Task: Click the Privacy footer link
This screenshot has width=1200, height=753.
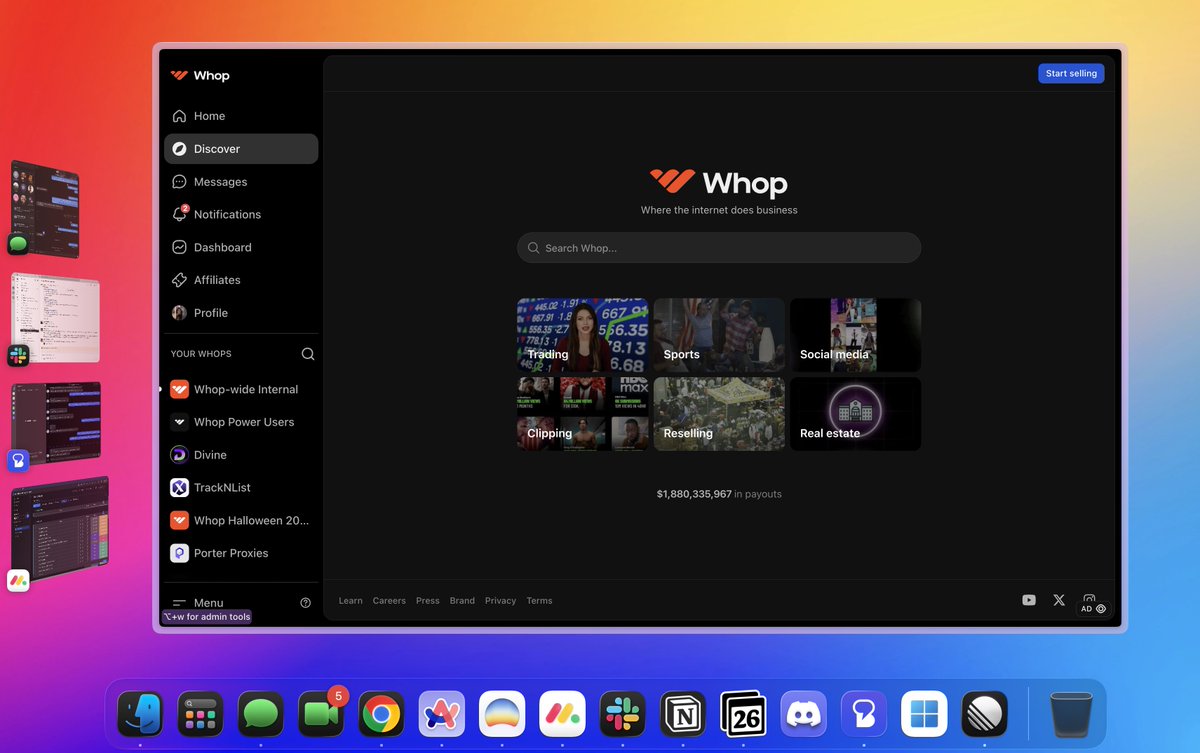Action: (x=500, y=601)
